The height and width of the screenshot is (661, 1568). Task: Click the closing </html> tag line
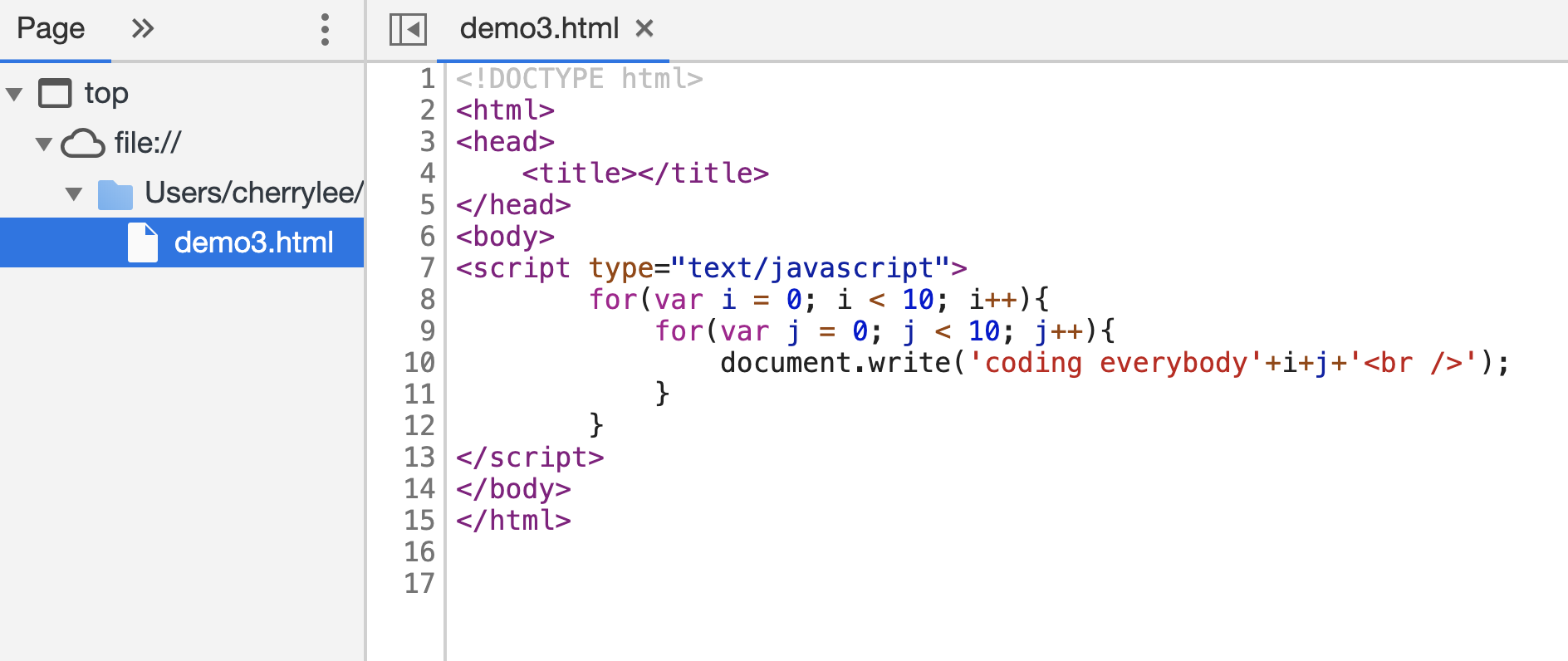pos(513,520)
